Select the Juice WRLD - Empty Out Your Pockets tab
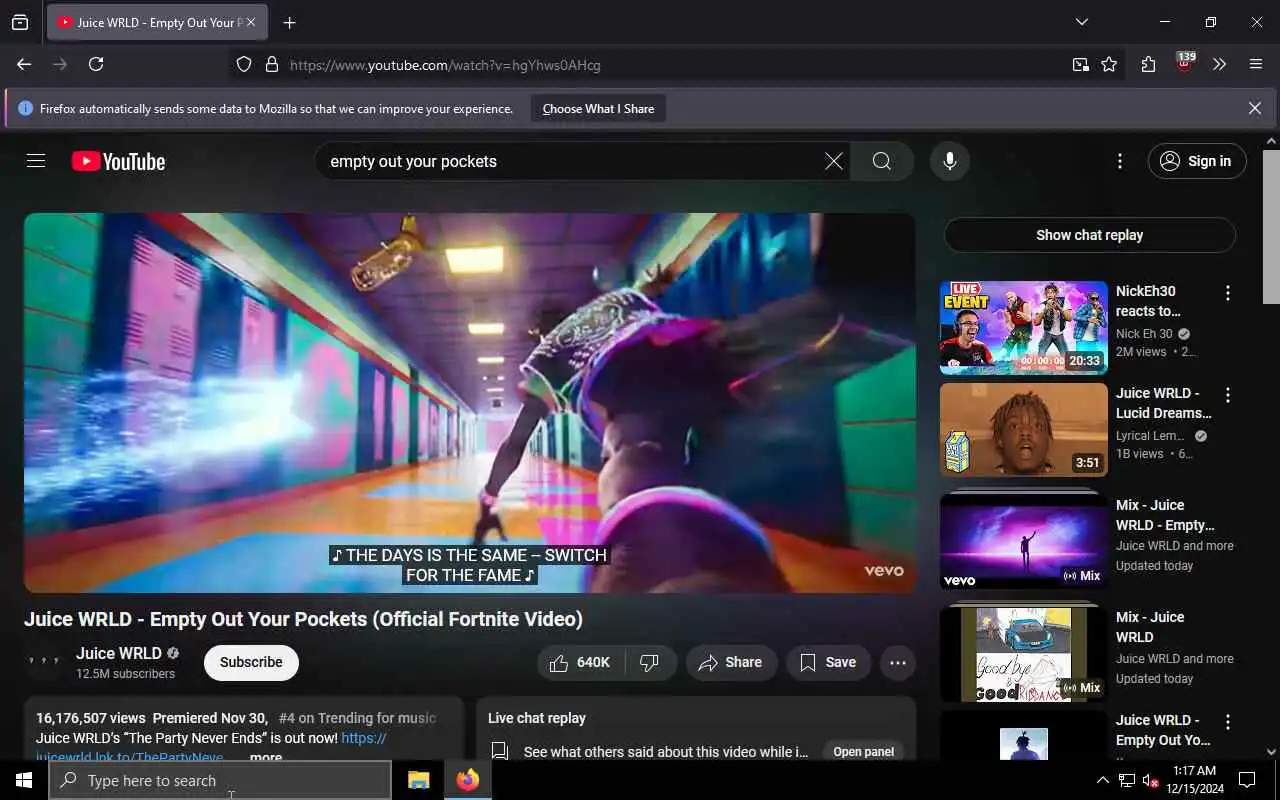 pyautogui.click(x=157, y=22)
